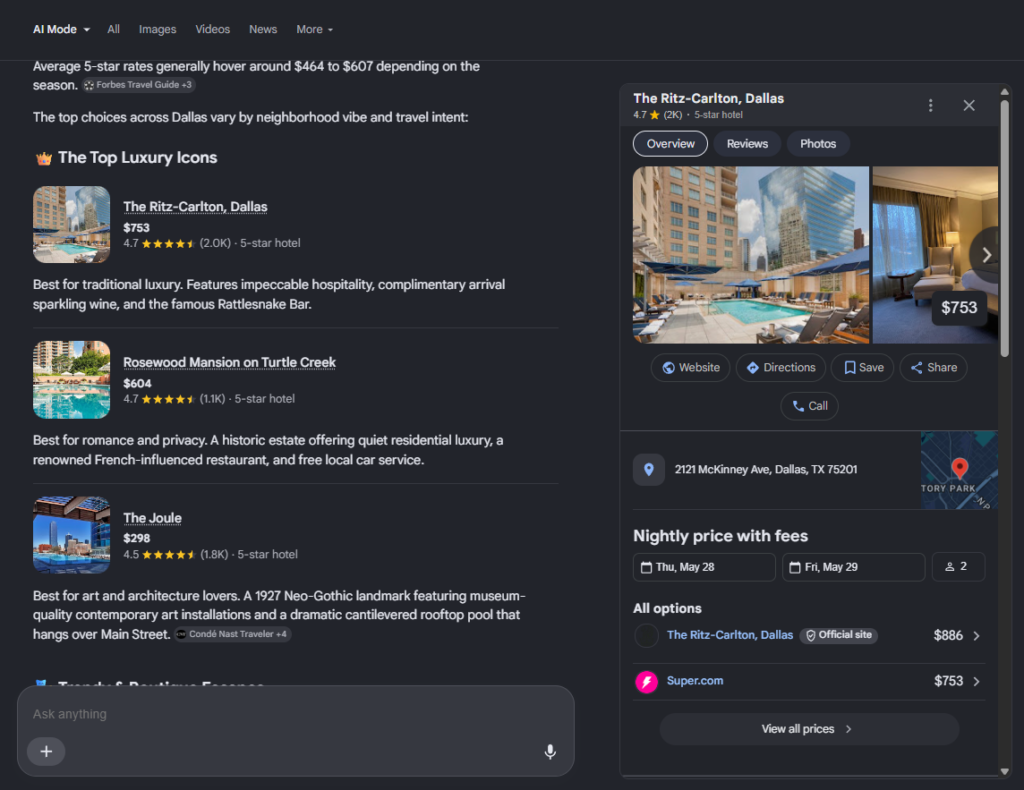Image resolution: width=1024 pixels, height=790 pixels.
Task: Select the Reviews tab in hotel panel
Action: (747, 144)
